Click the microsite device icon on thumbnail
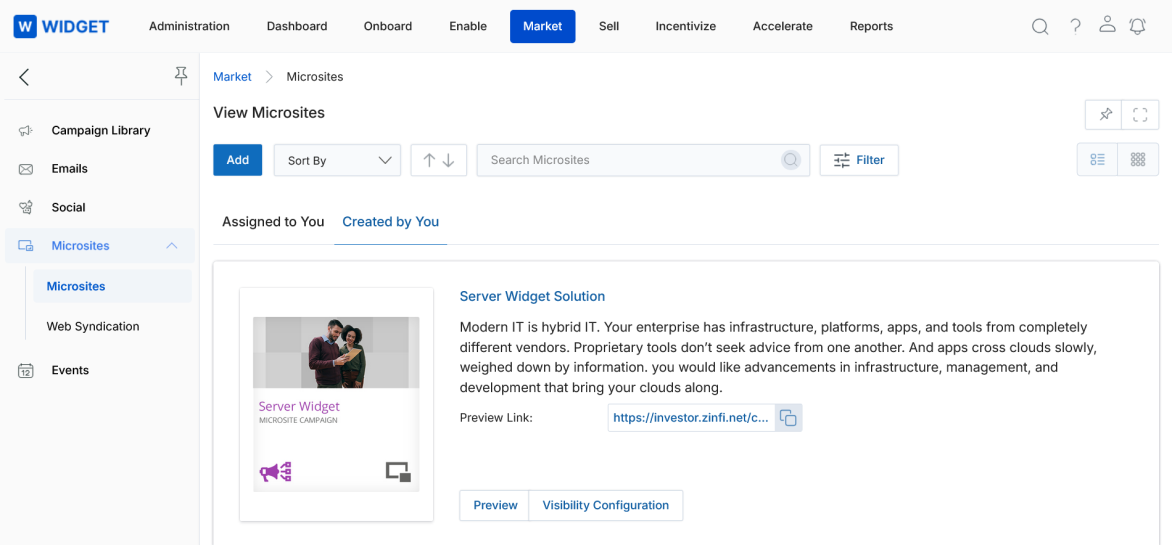1172x545 pixels. click(398, 472)
